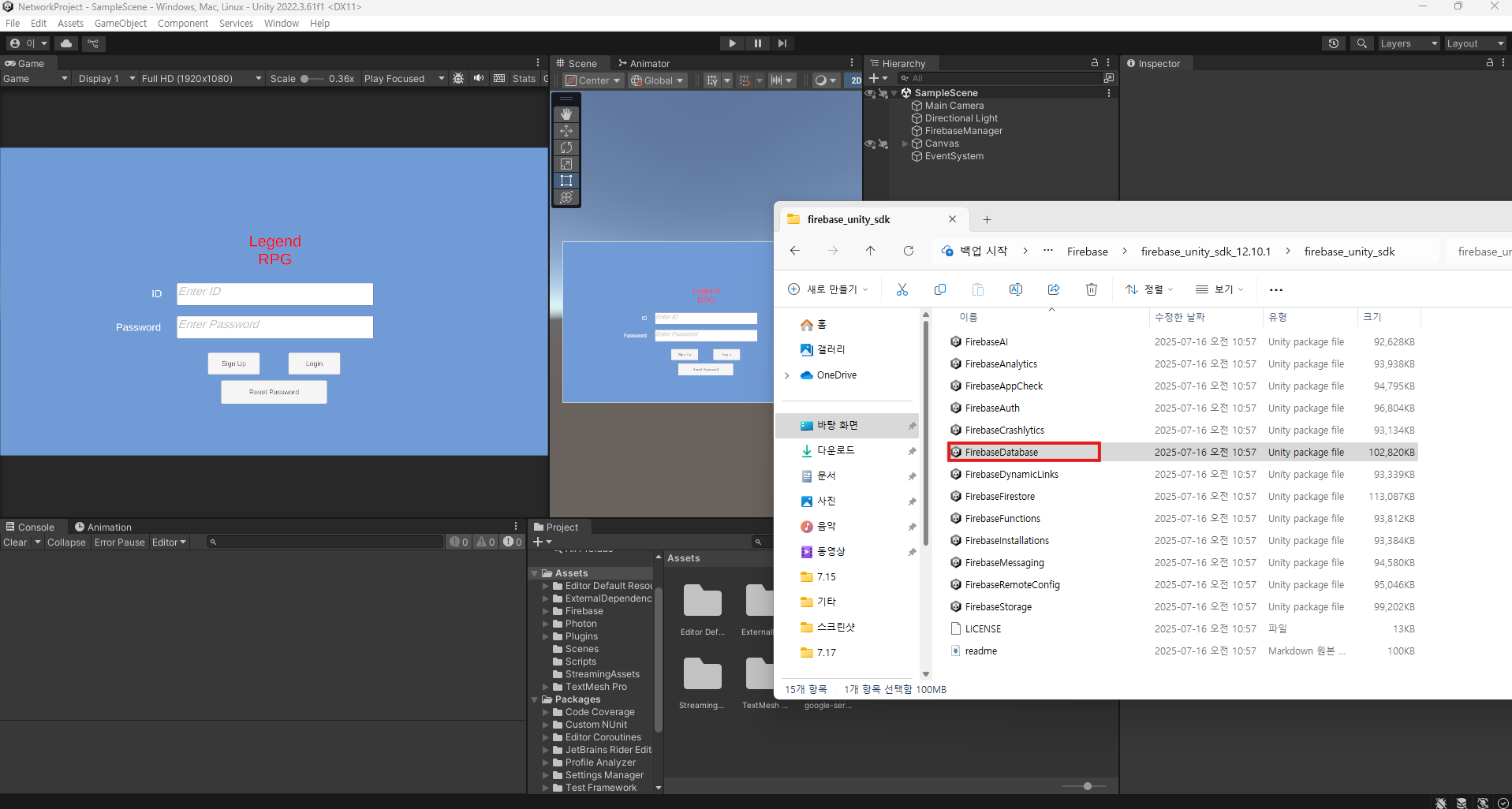This screenshot has height=809, width=1512.
Task: Open the Assets menu in menu bar
Action: (x=70, y=23)
